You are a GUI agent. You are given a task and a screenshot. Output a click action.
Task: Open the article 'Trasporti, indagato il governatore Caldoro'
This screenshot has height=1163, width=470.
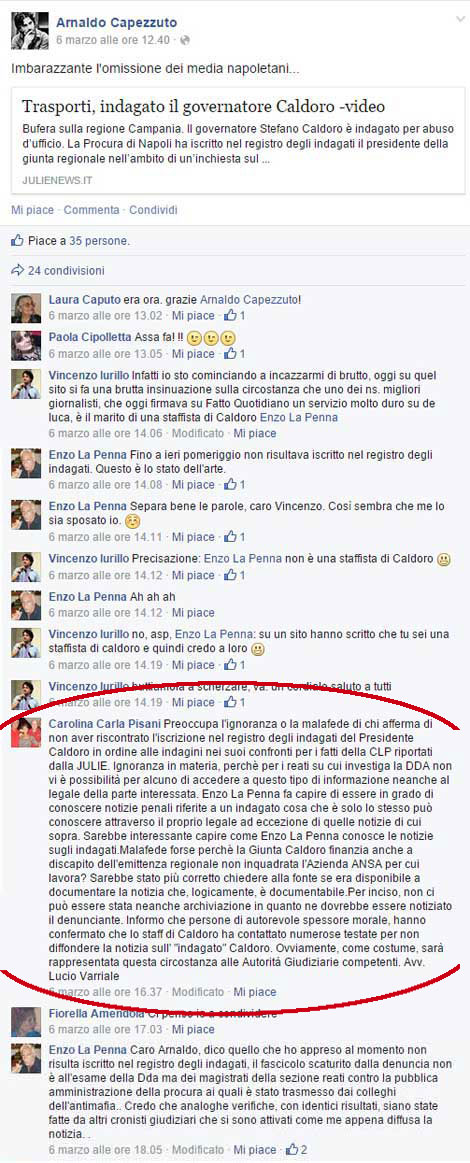(x=203, y=105)
